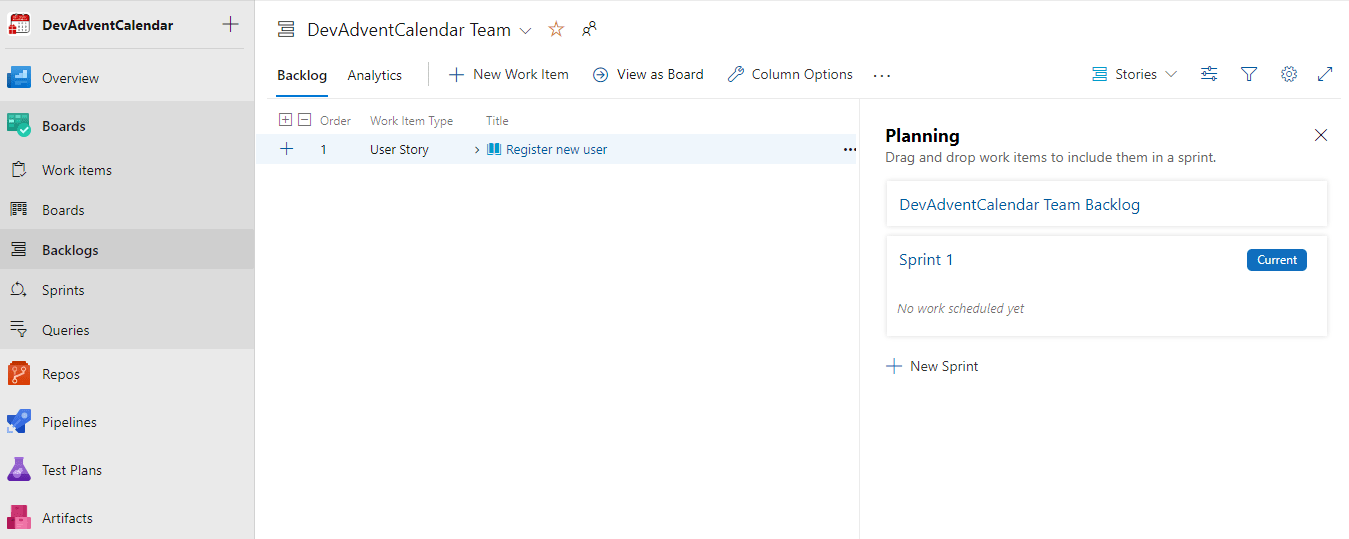Close the Planning panel
Viewport: 1349px width, 539px height.
pos(1321,135)
